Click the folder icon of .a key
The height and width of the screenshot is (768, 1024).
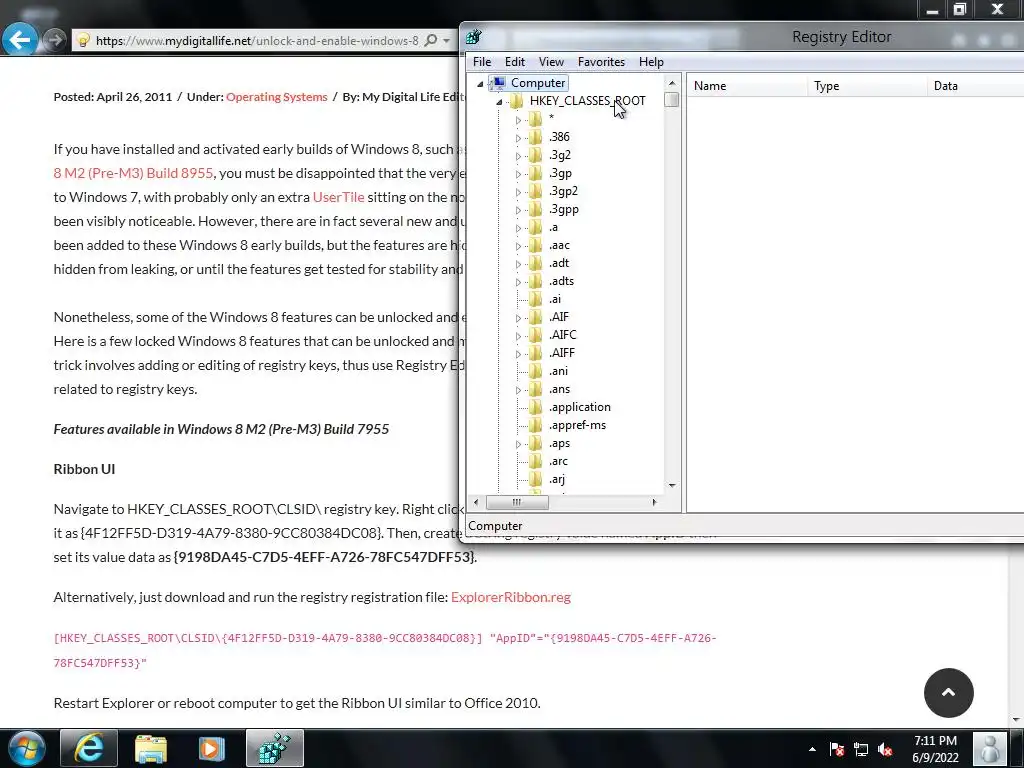tap(536, 227)
